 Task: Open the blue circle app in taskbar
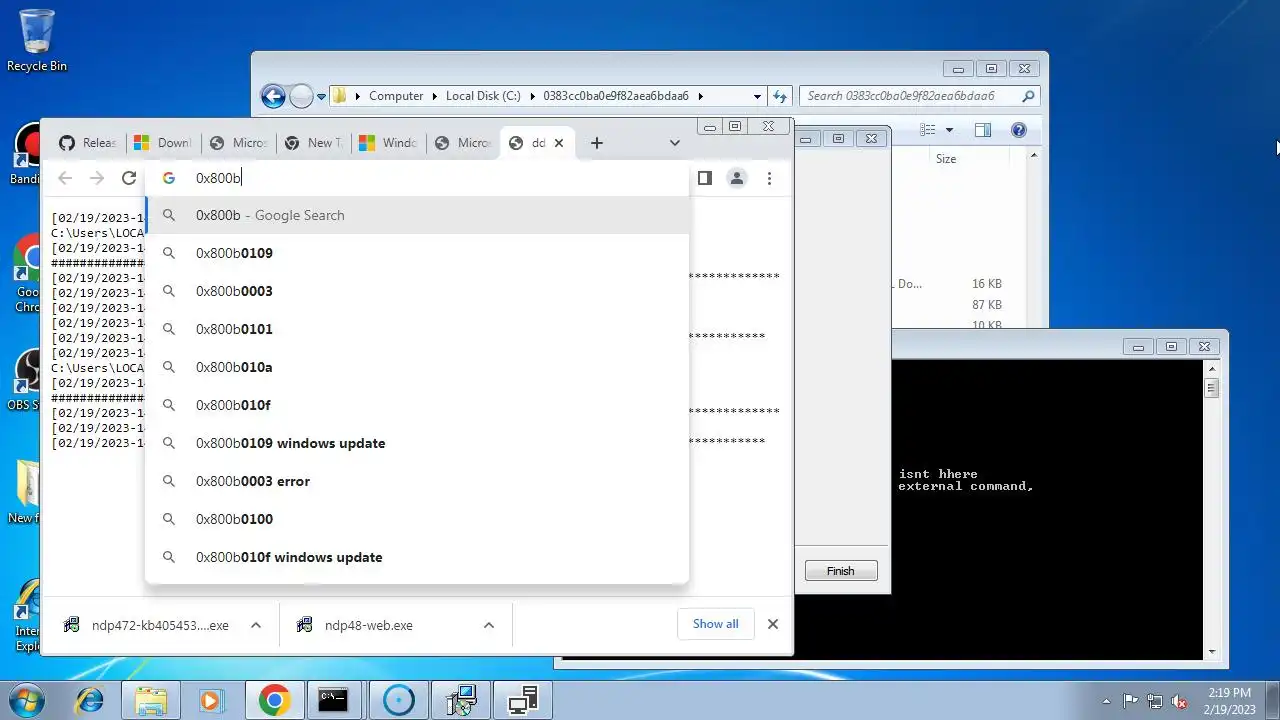pos(398,701)
